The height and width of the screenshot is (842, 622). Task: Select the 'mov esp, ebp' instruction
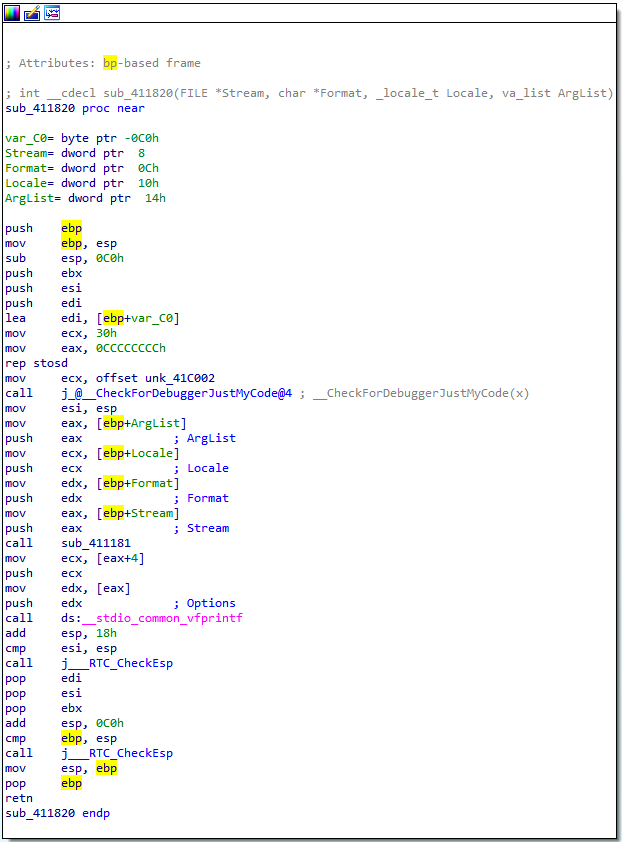click(x=61, y=770)
